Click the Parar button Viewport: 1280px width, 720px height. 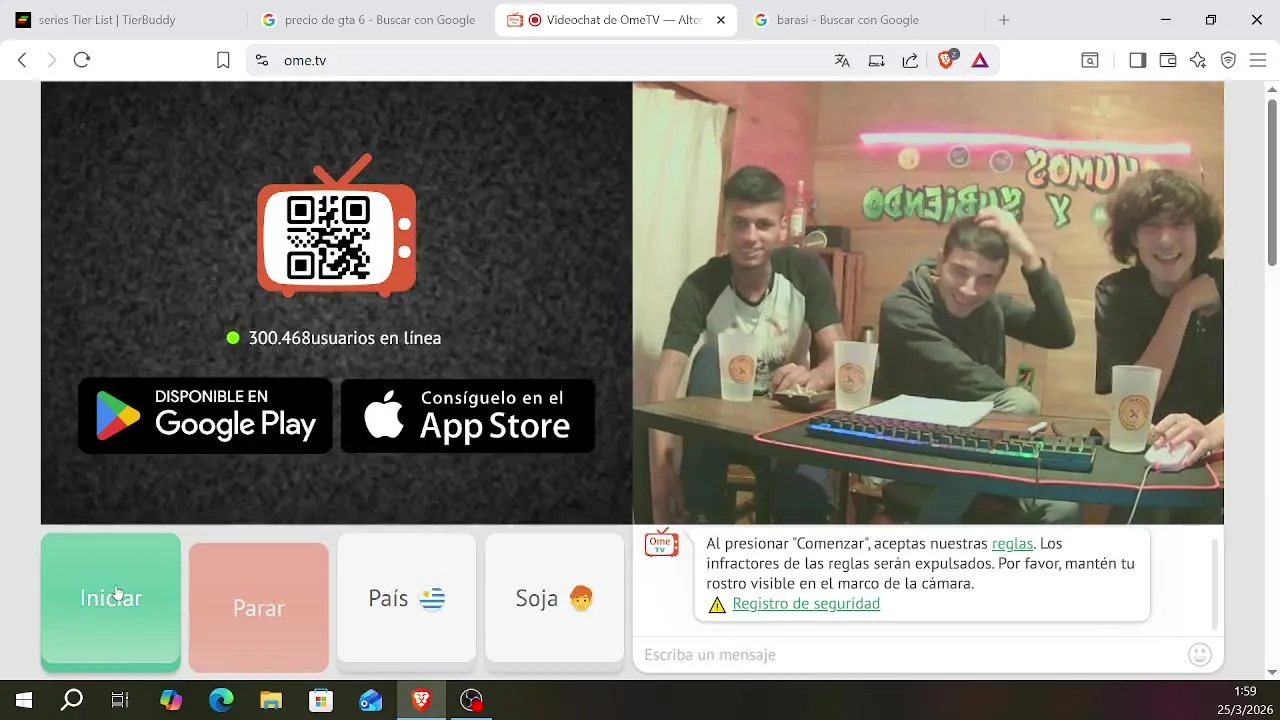(258, 607)
